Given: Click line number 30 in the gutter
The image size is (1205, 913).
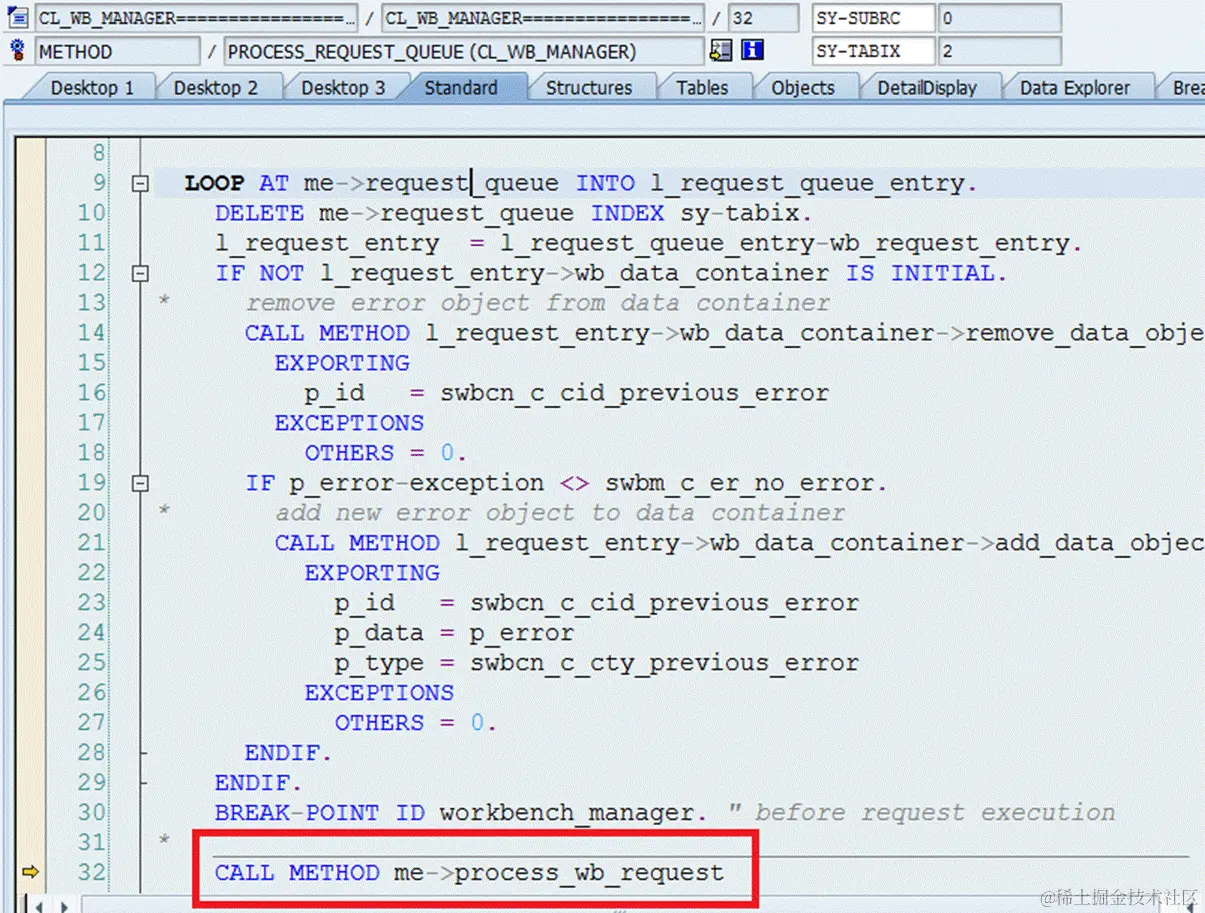Looking at the screenshot, I should click(x=91, y=813).
